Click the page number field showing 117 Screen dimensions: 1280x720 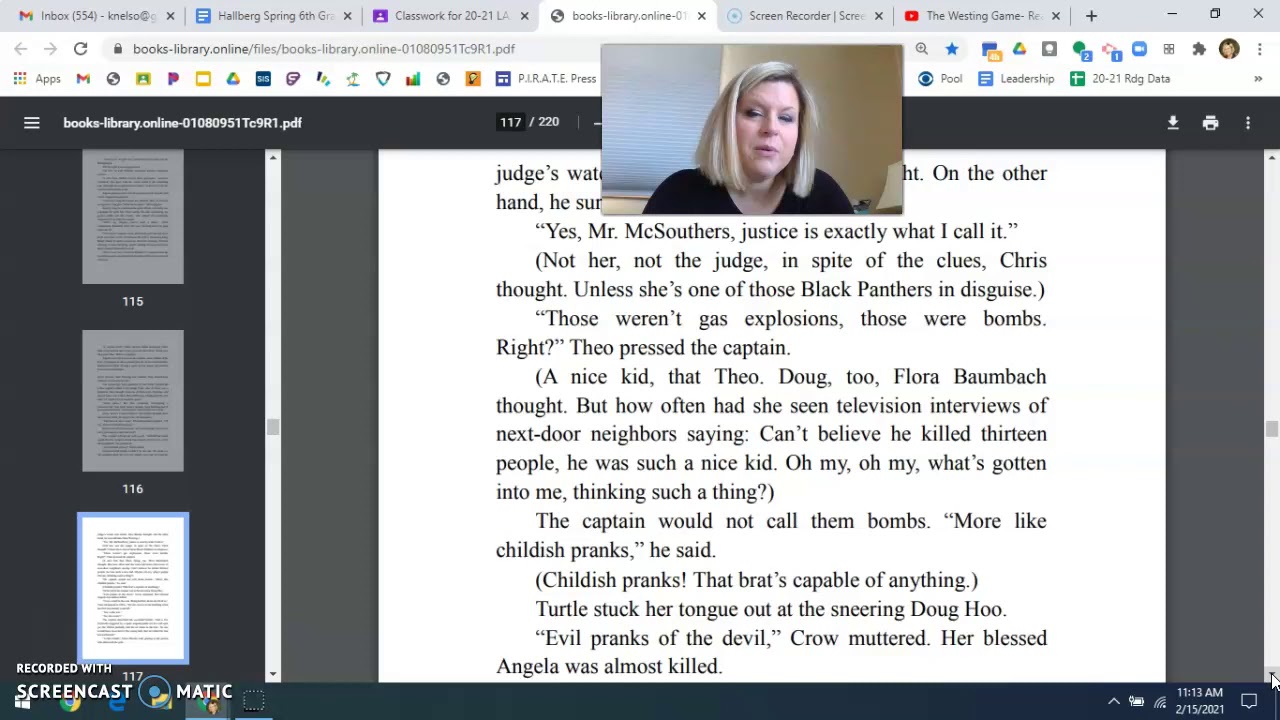[x=511, y=122]
